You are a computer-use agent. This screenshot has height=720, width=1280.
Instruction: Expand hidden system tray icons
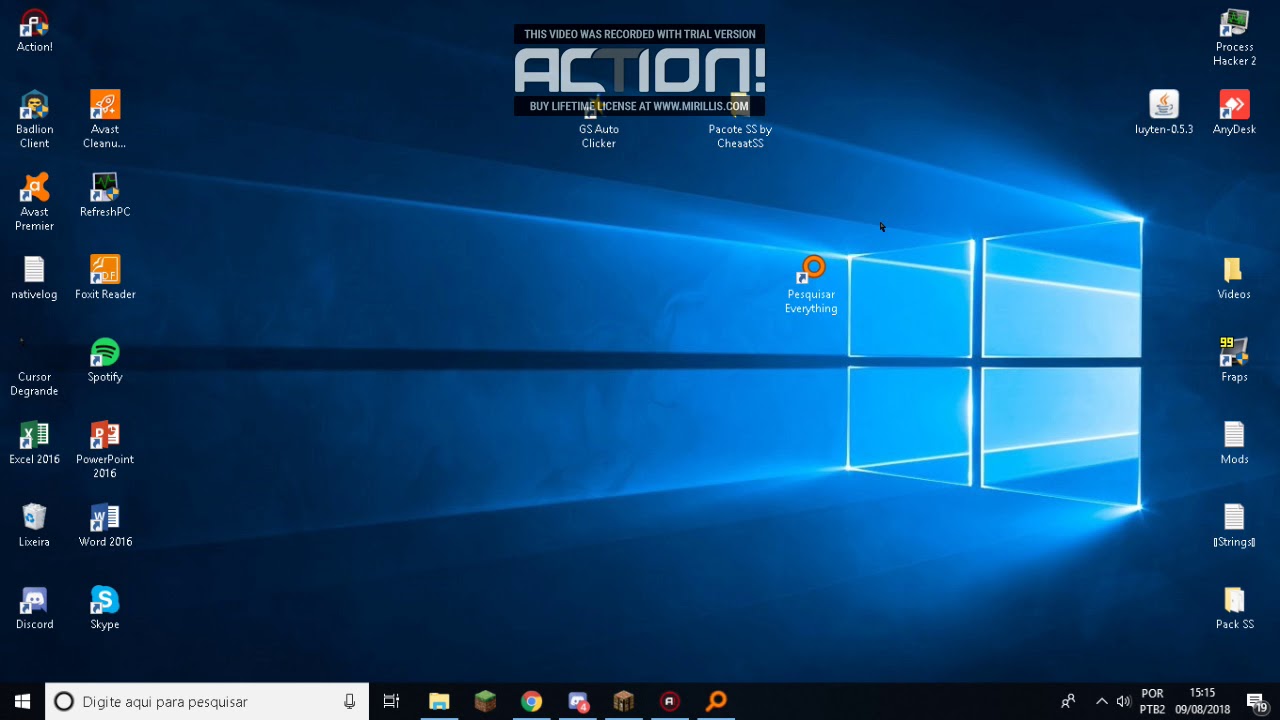coord(1102,701)
